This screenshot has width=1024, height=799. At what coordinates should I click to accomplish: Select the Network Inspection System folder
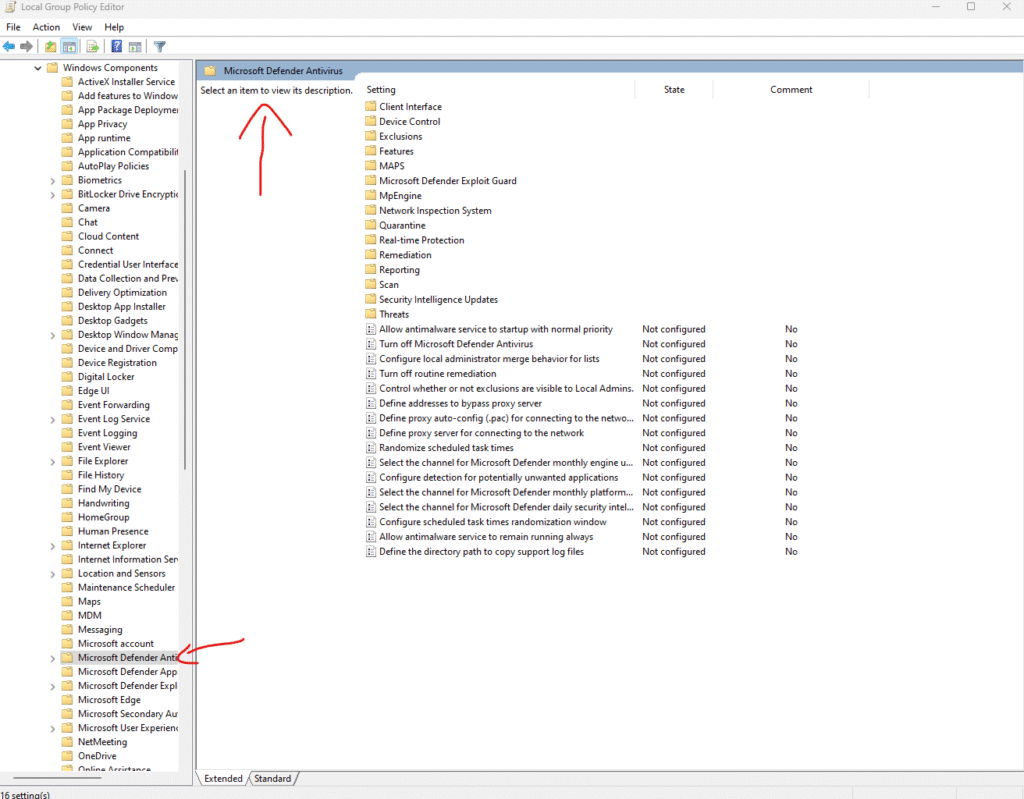point(435,210)
